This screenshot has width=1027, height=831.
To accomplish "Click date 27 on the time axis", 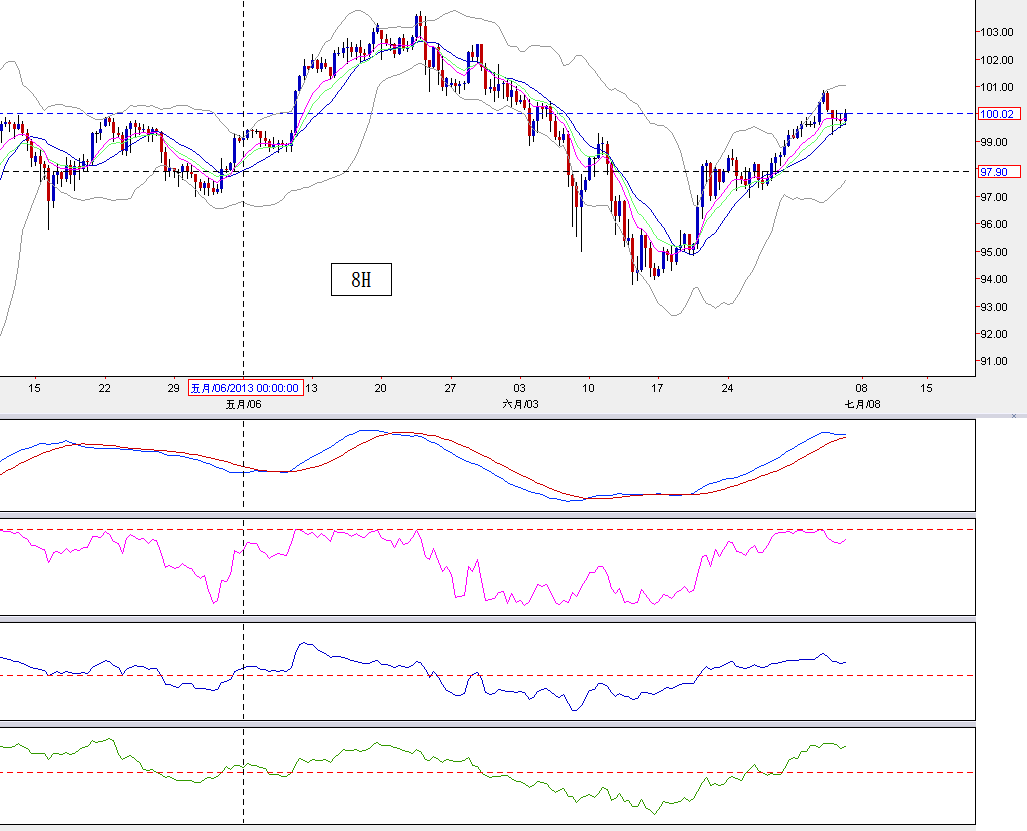I will coord(450,388).
